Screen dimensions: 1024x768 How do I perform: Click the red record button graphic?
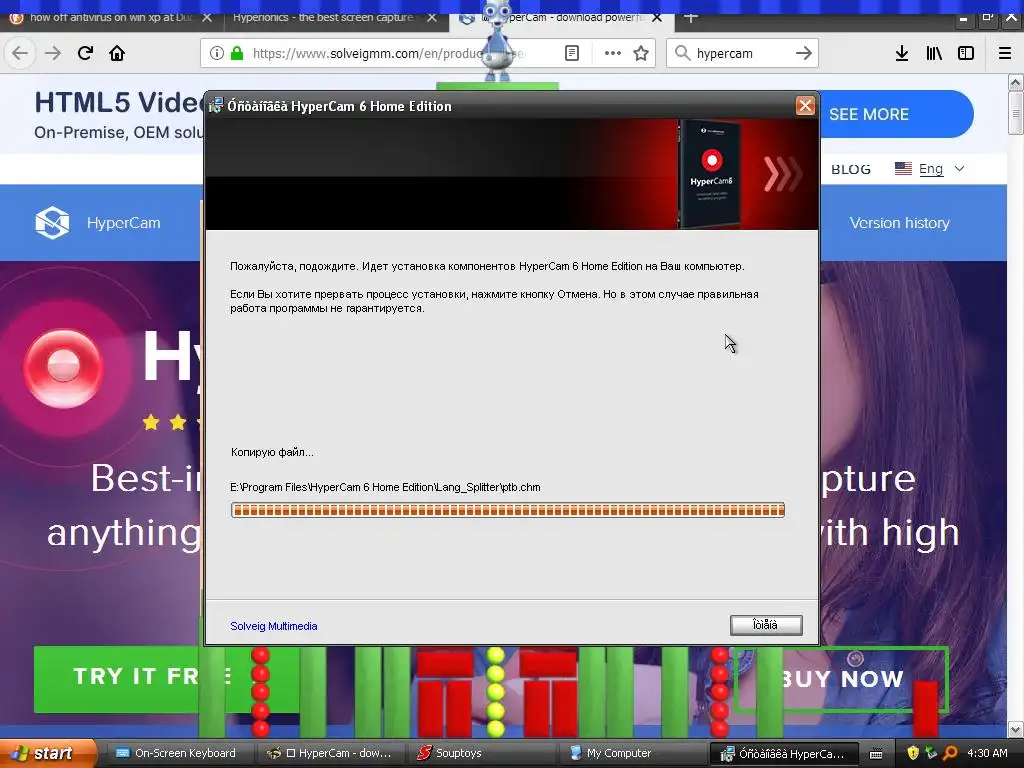coord(63,367)
